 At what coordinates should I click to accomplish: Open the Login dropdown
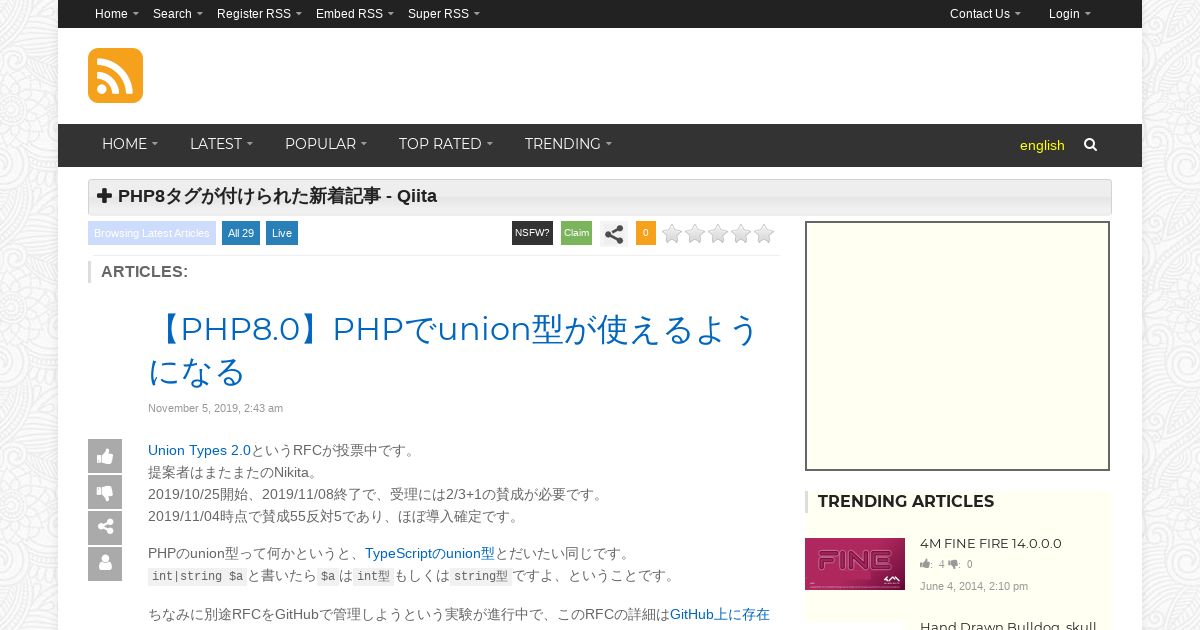pos(1070,14)
